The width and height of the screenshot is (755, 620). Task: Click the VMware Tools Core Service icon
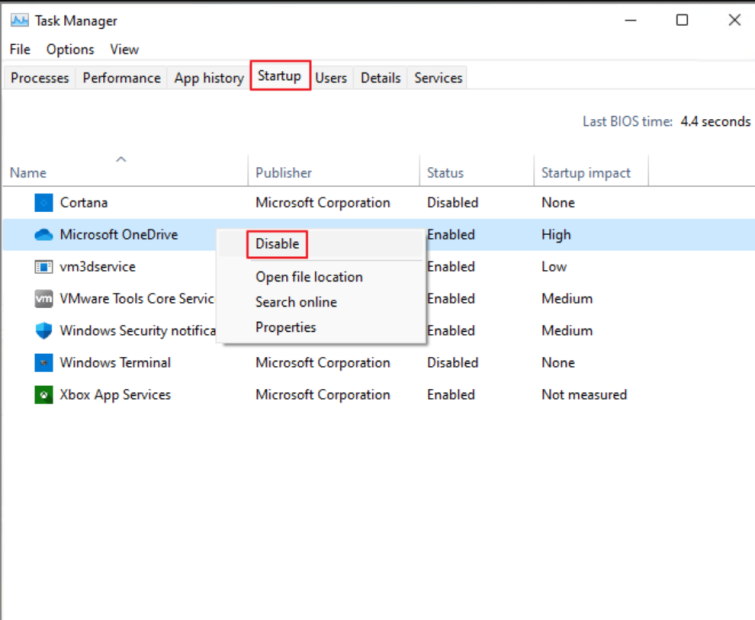pyautogui.click(x=44, y=298)
